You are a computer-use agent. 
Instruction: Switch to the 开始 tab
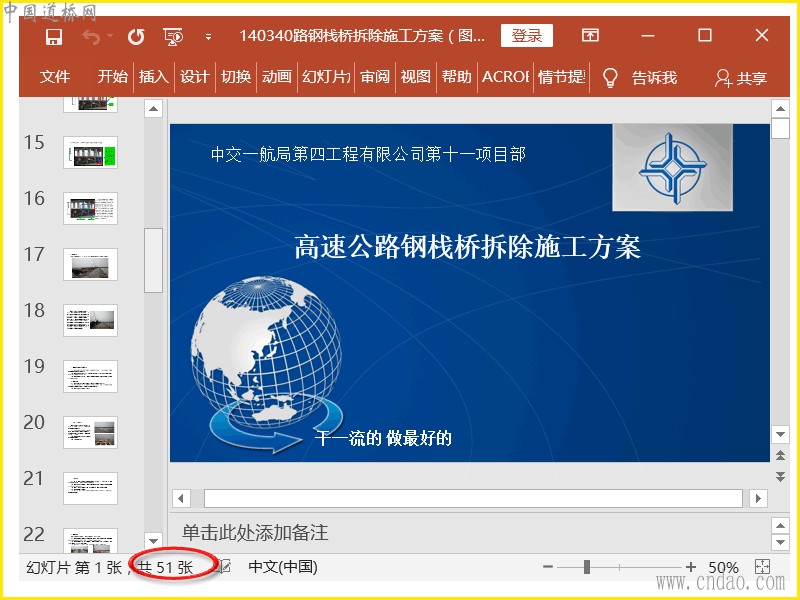click(x=112, y=77)
